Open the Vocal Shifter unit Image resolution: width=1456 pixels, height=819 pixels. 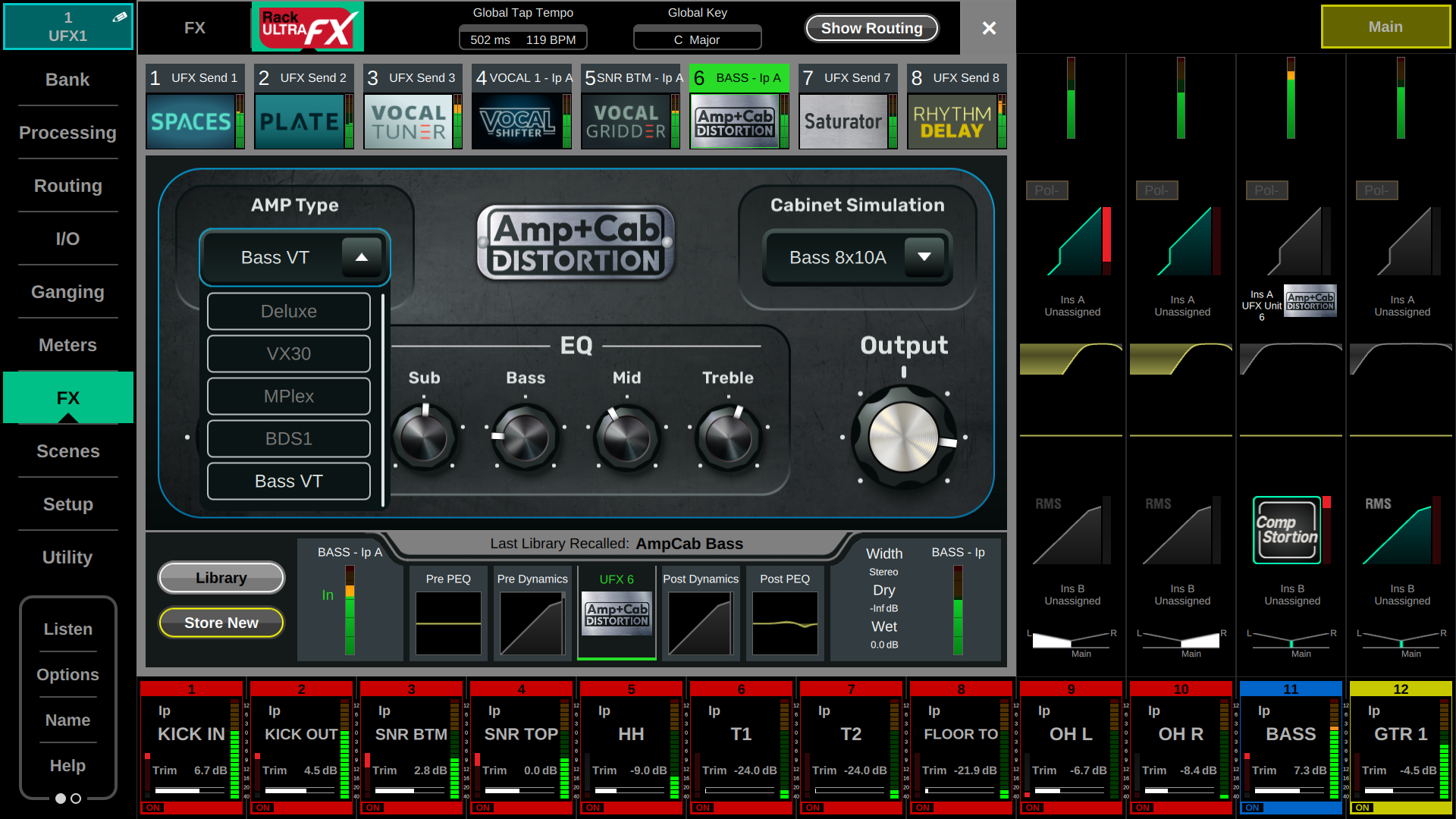click(x=517, y=121)
